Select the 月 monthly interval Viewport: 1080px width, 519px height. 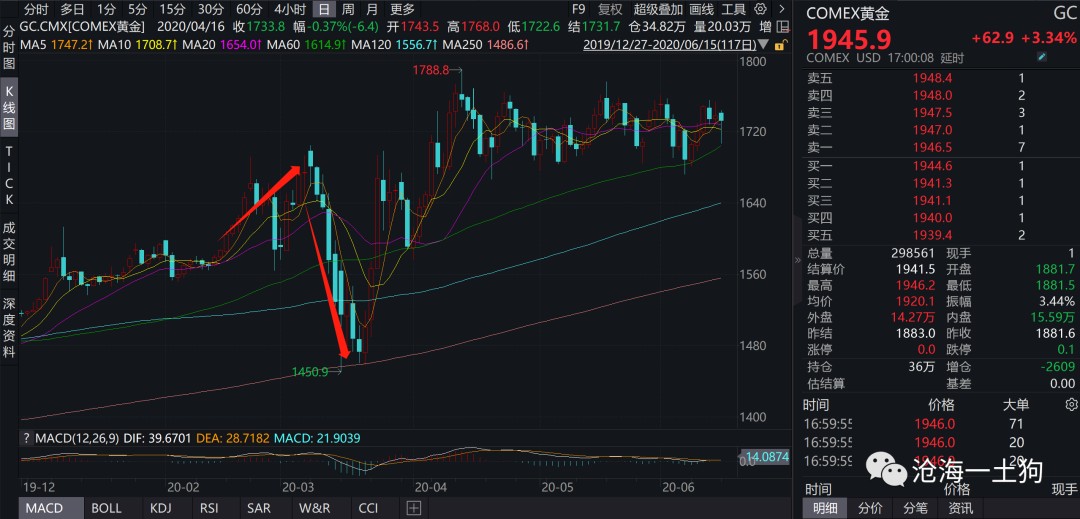tap(372, 9)
